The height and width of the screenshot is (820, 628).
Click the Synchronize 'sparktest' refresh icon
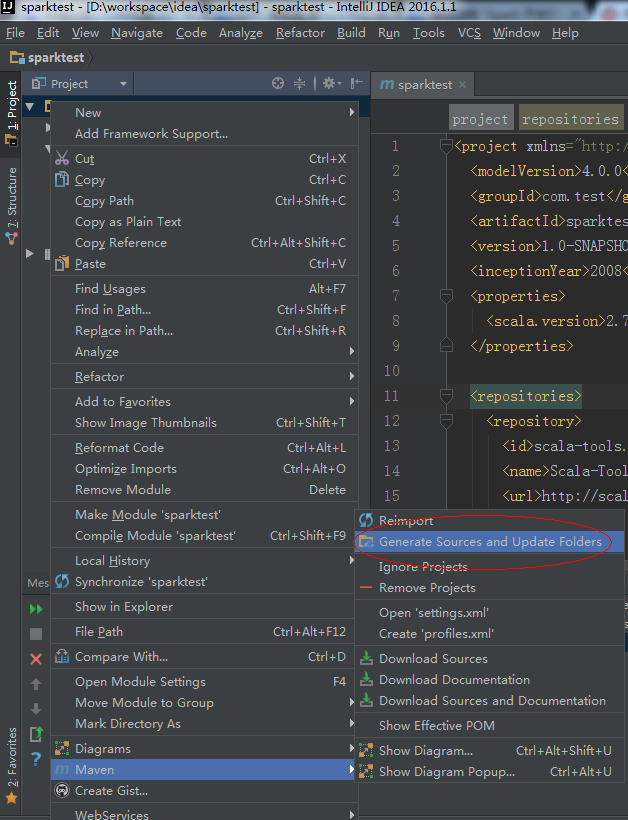(x=62, y=581)
